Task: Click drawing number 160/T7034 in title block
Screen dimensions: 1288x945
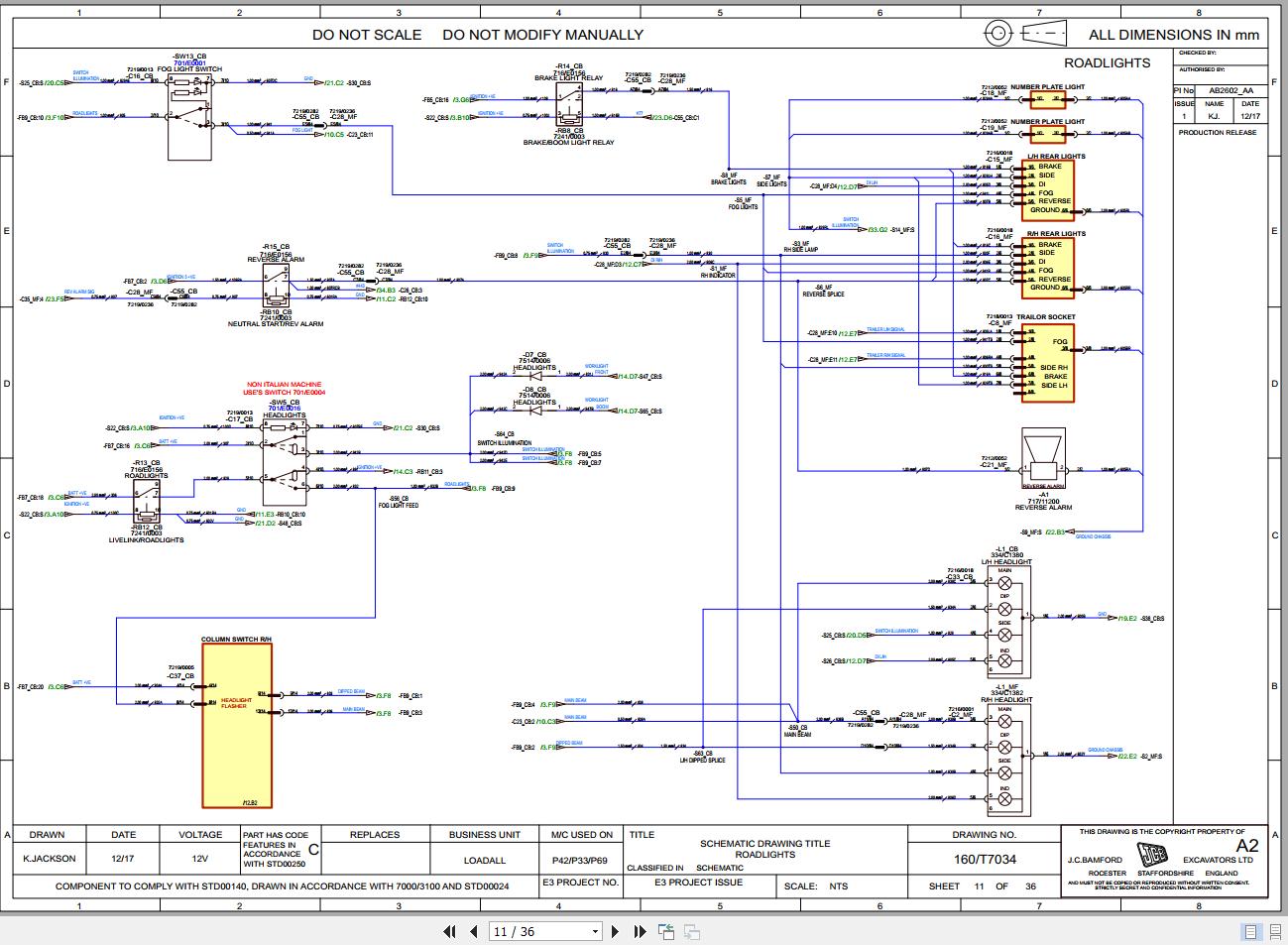Action: [984, 859]
